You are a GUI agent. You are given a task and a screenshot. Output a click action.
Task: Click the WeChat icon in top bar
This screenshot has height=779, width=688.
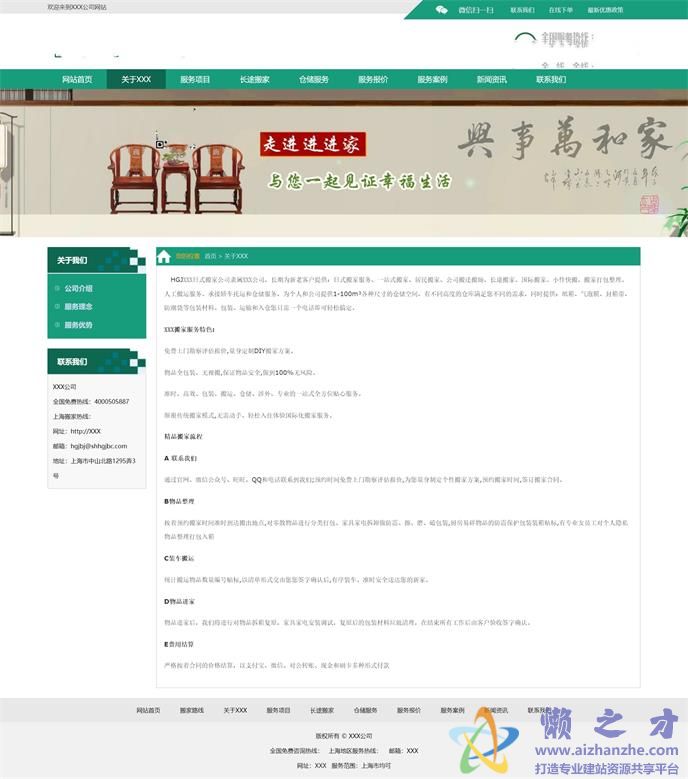tap(442, 9)
